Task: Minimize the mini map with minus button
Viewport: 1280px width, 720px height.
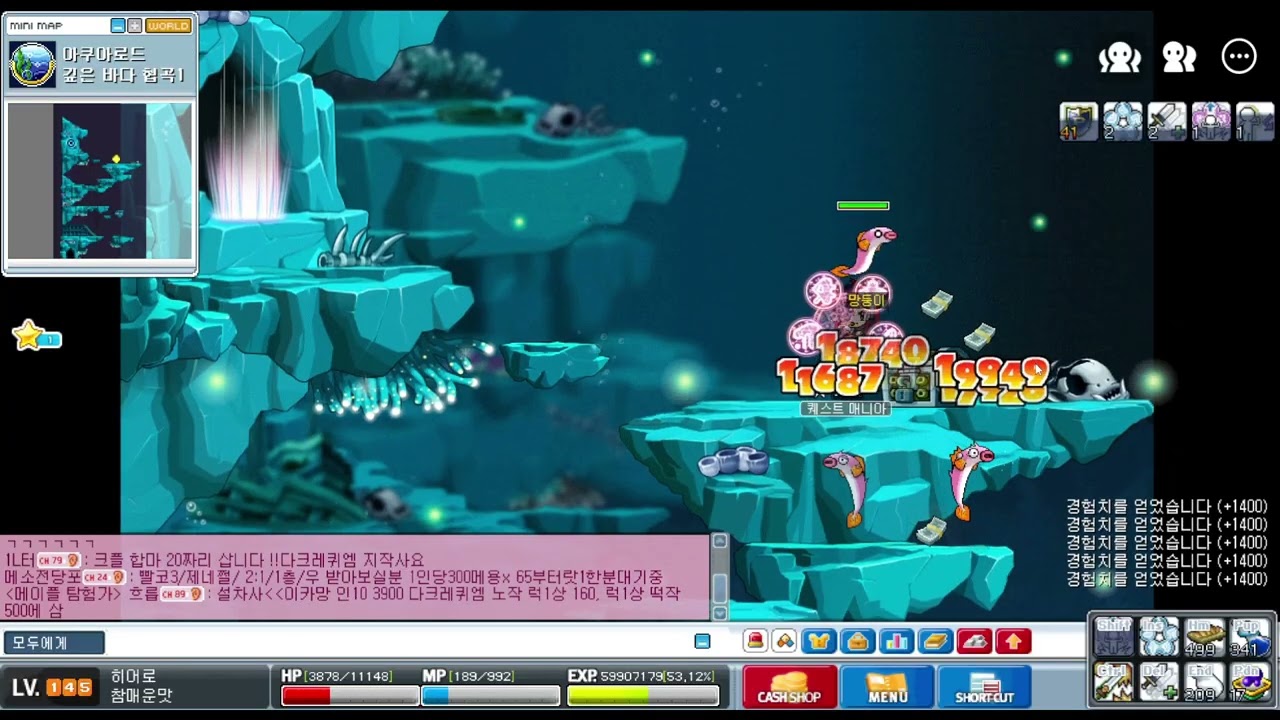Action: tap(118, 26)
